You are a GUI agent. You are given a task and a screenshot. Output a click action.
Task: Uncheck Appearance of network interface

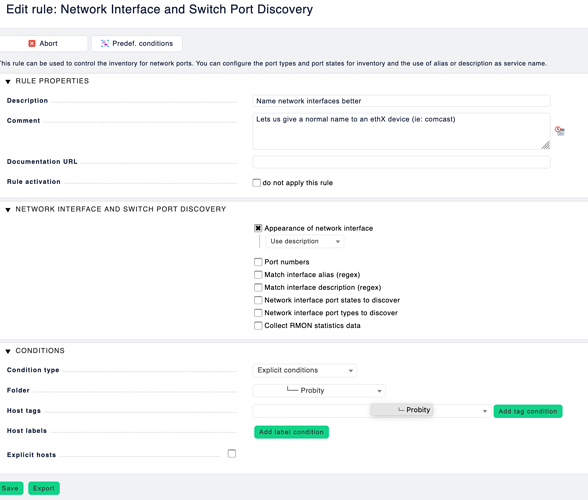(x=258, y=228)
